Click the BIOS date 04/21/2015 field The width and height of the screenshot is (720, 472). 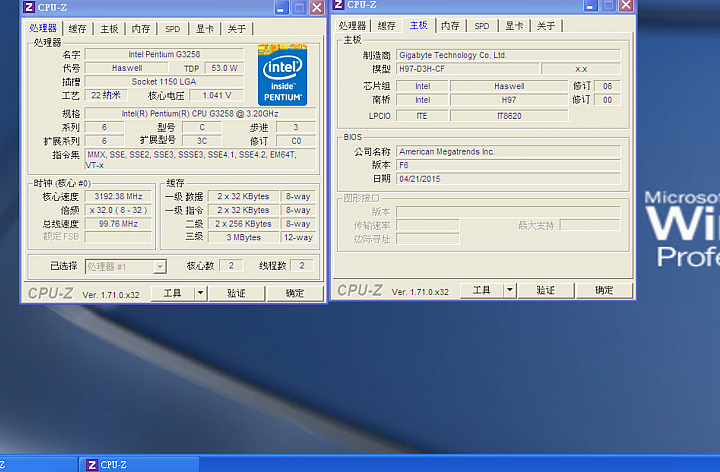[508, 179]
